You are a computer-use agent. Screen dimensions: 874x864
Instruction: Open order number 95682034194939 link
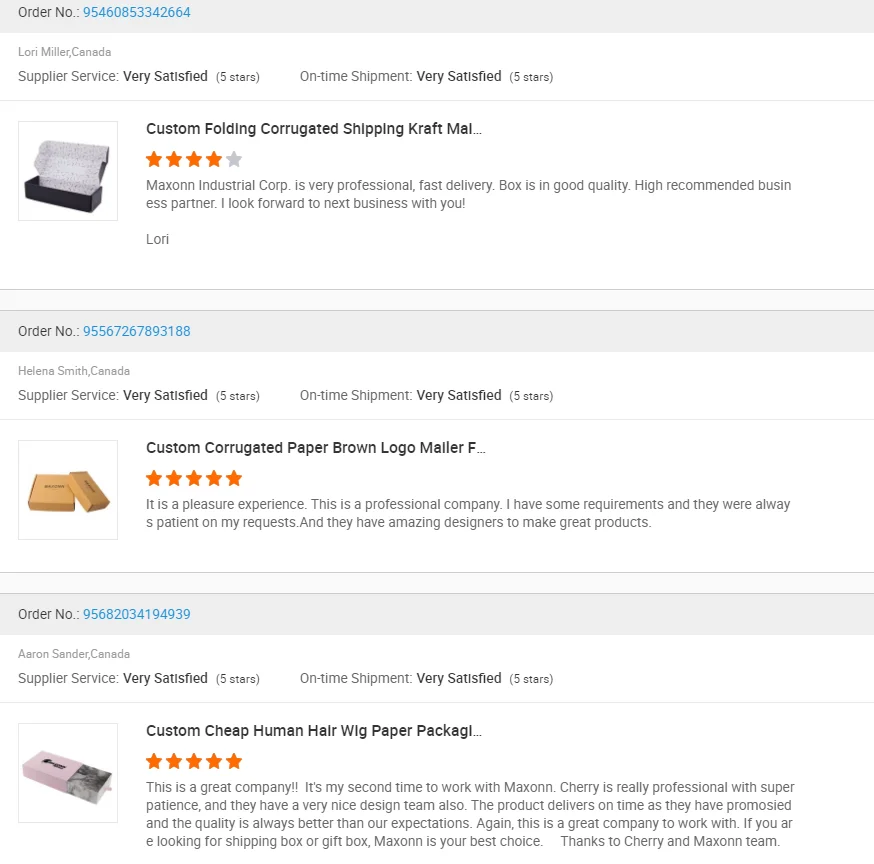point(136,614)
